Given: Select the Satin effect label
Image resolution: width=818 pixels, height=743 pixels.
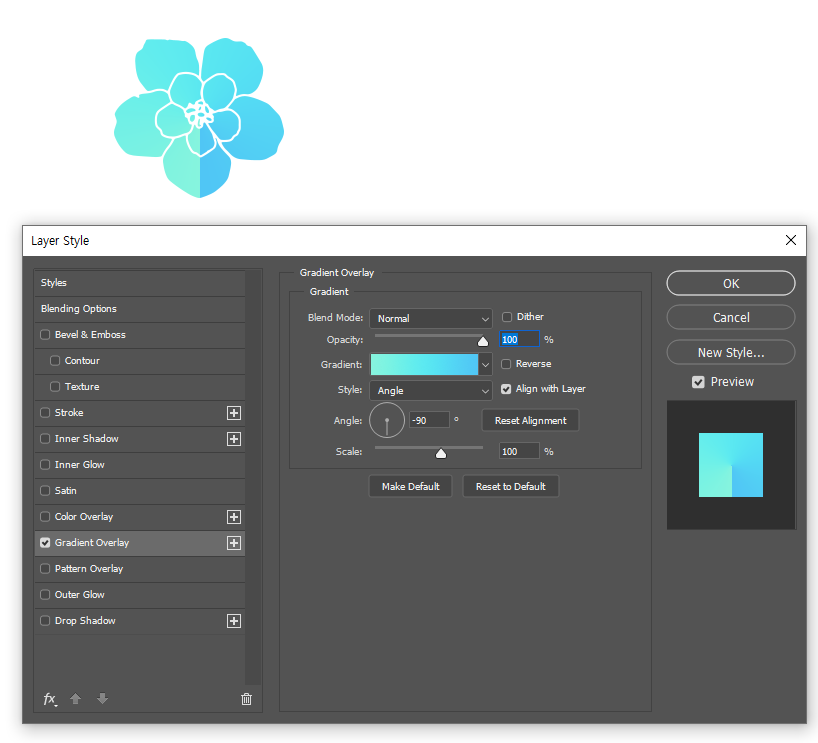Looking at the screenshot, I should point(66,490).
